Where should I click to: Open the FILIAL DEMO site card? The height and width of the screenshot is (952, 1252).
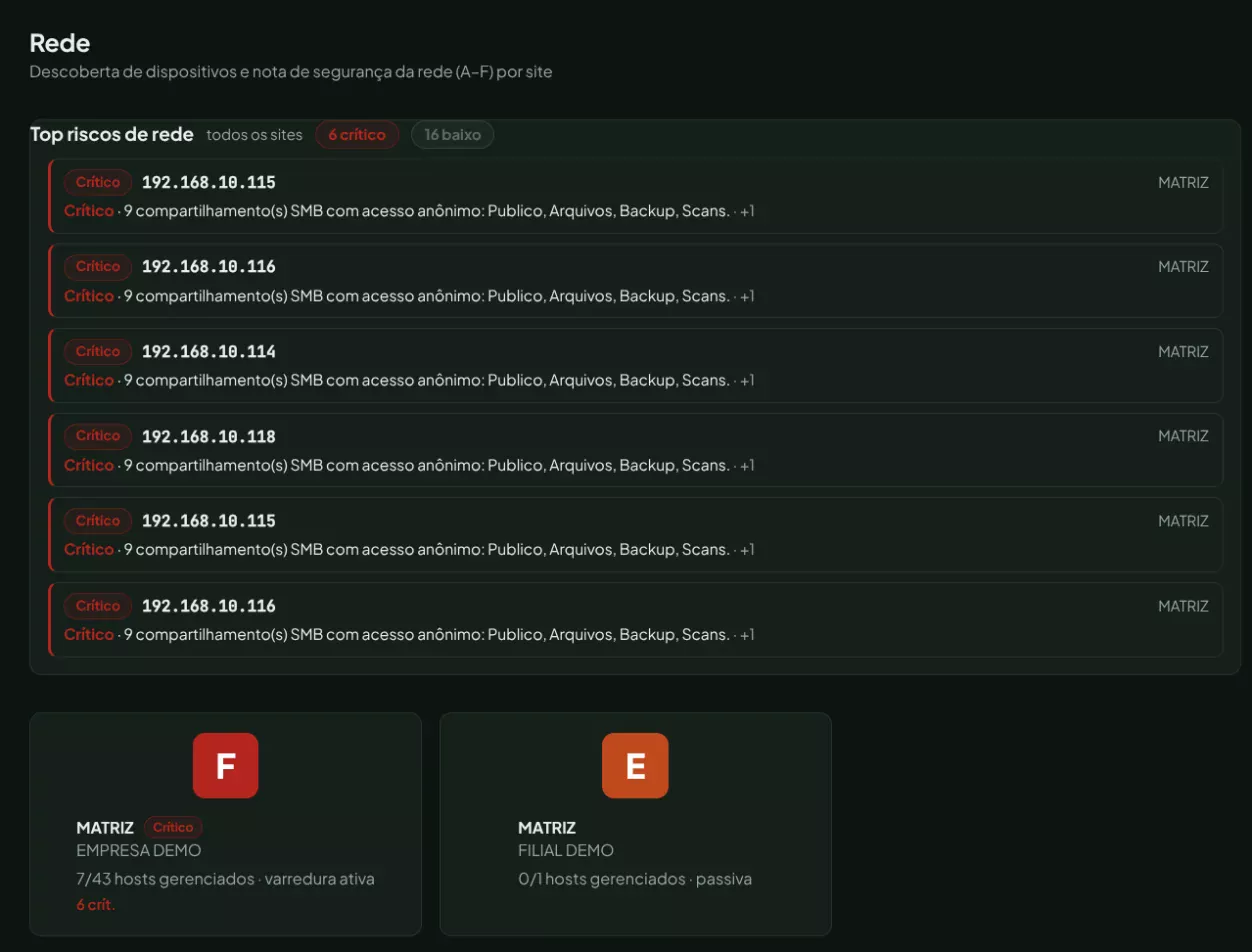point(635,824)
